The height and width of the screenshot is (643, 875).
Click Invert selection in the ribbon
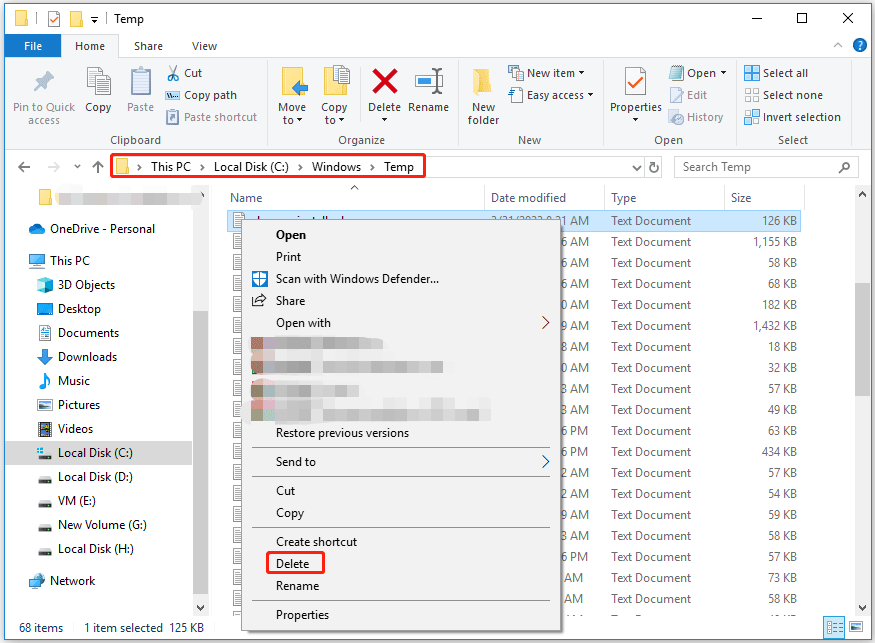(793, 117)
